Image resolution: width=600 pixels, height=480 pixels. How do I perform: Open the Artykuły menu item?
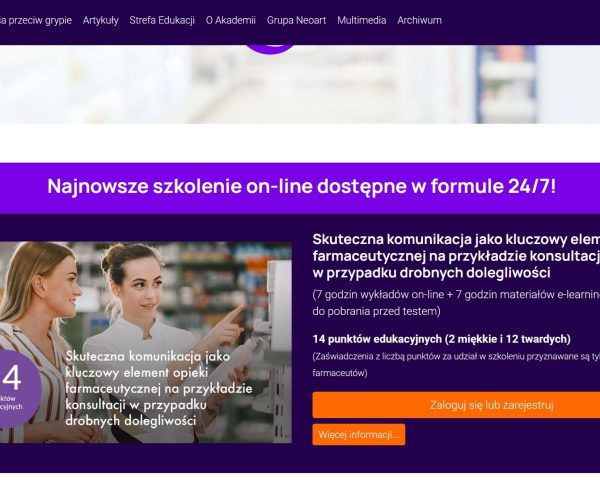100,20
